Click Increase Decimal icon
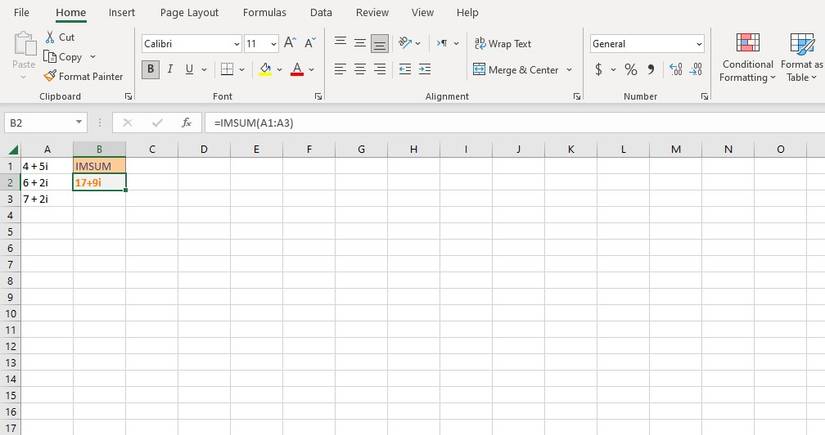This screenshot has height=435, width=825. [x=676, y=69]
